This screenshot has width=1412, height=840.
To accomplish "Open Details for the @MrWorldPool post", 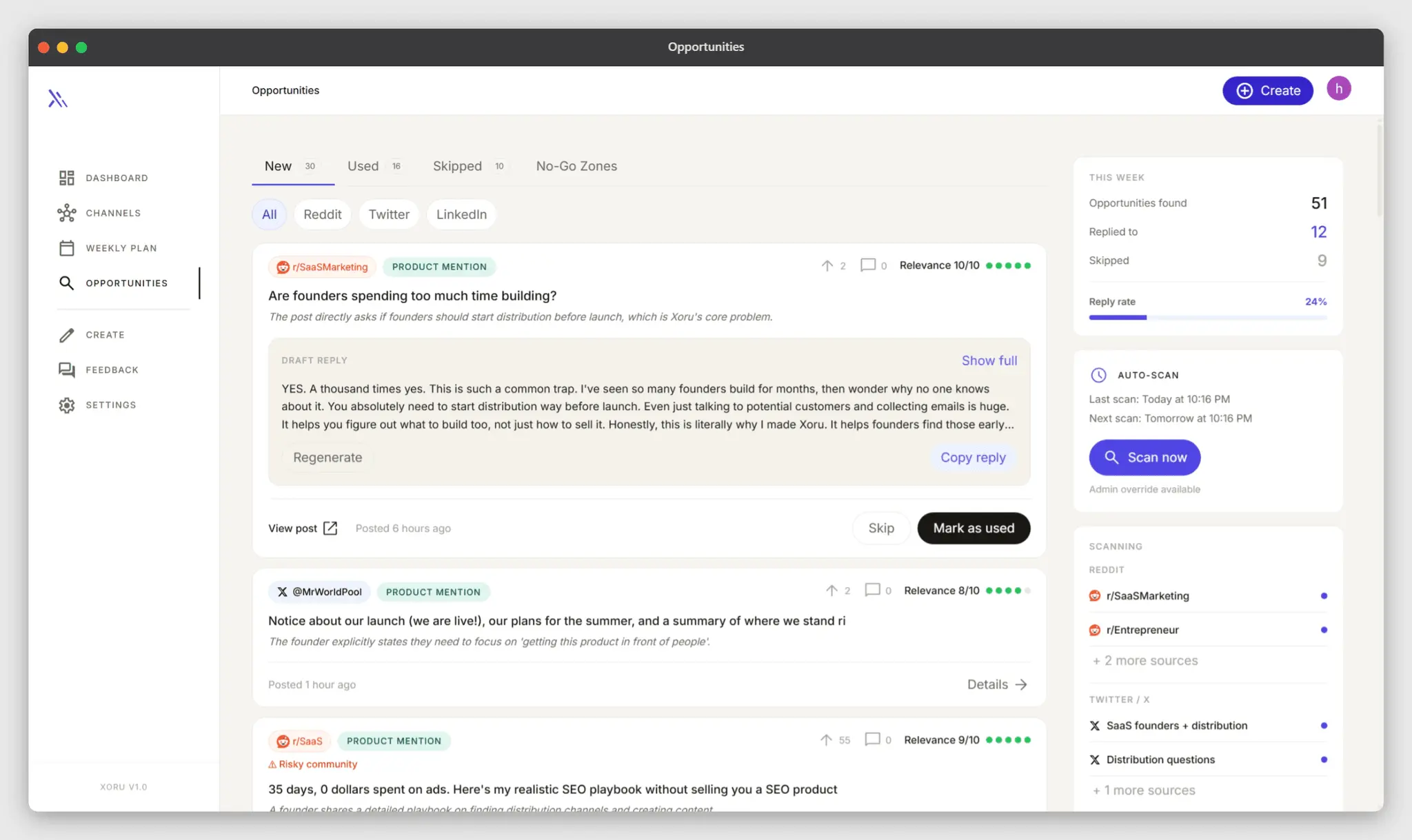I will (x=997, y=684).
